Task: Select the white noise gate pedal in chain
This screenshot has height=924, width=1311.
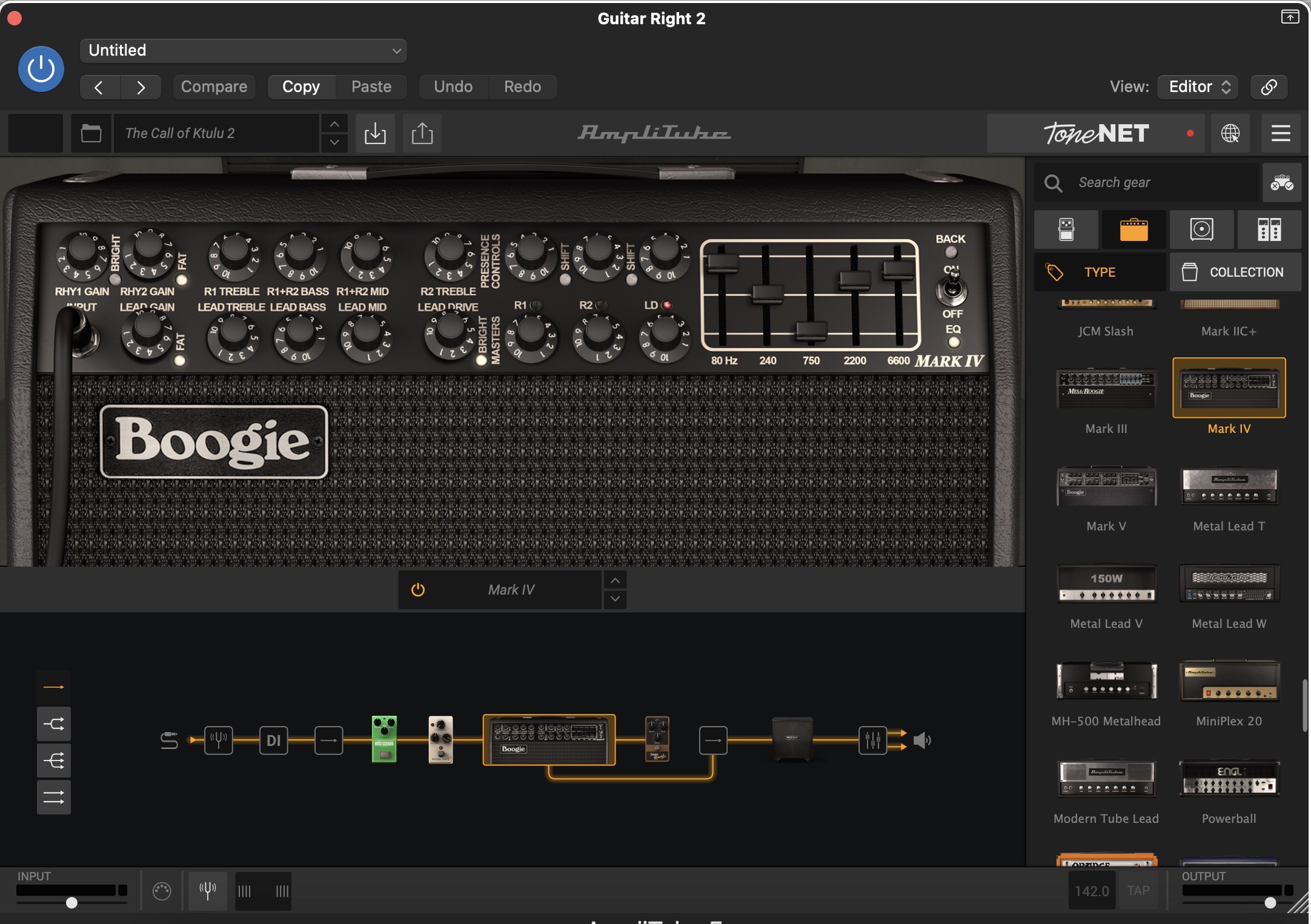Action: [x=440, y=739]
